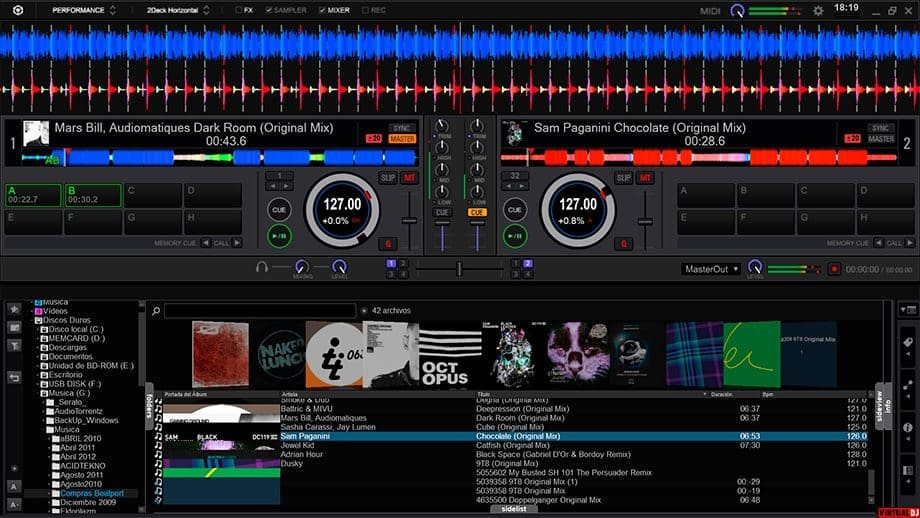Open the browser view options dropdown at top-right
The height and width of the screenshot is (518, 920).
pos(908,310)
